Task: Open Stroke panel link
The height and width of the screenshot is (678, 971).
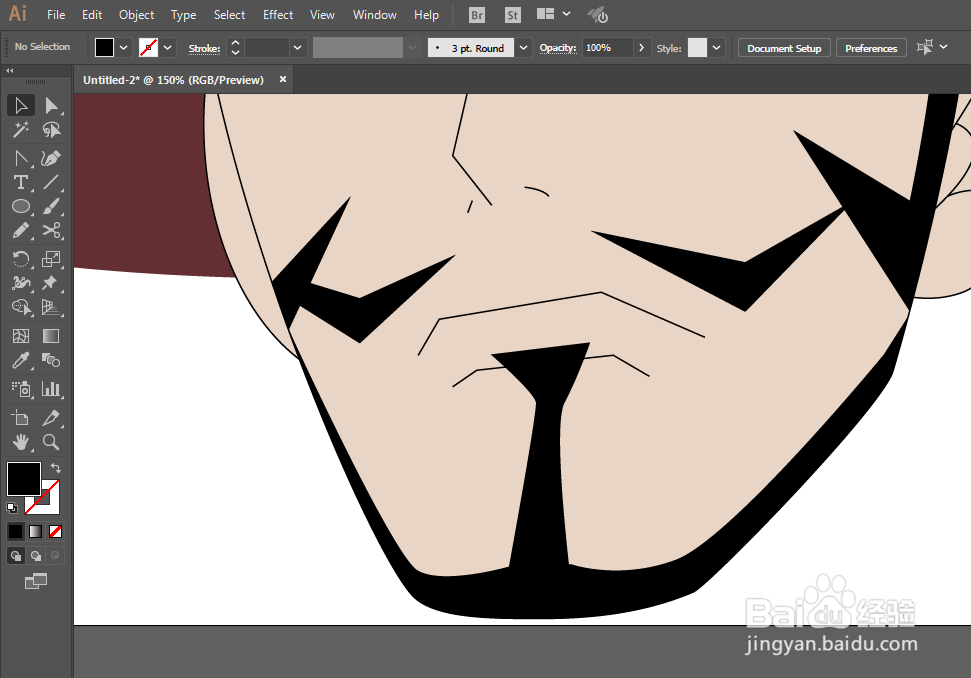Action: [204, 48]
